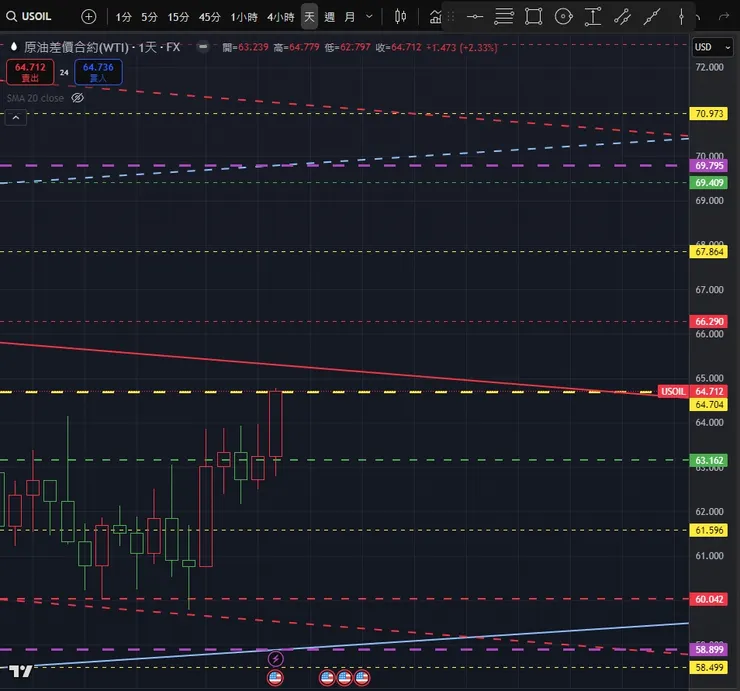Select the 天 daily timeframe
The width and height of the screenshot is (740, 691).
pos(309,17)
